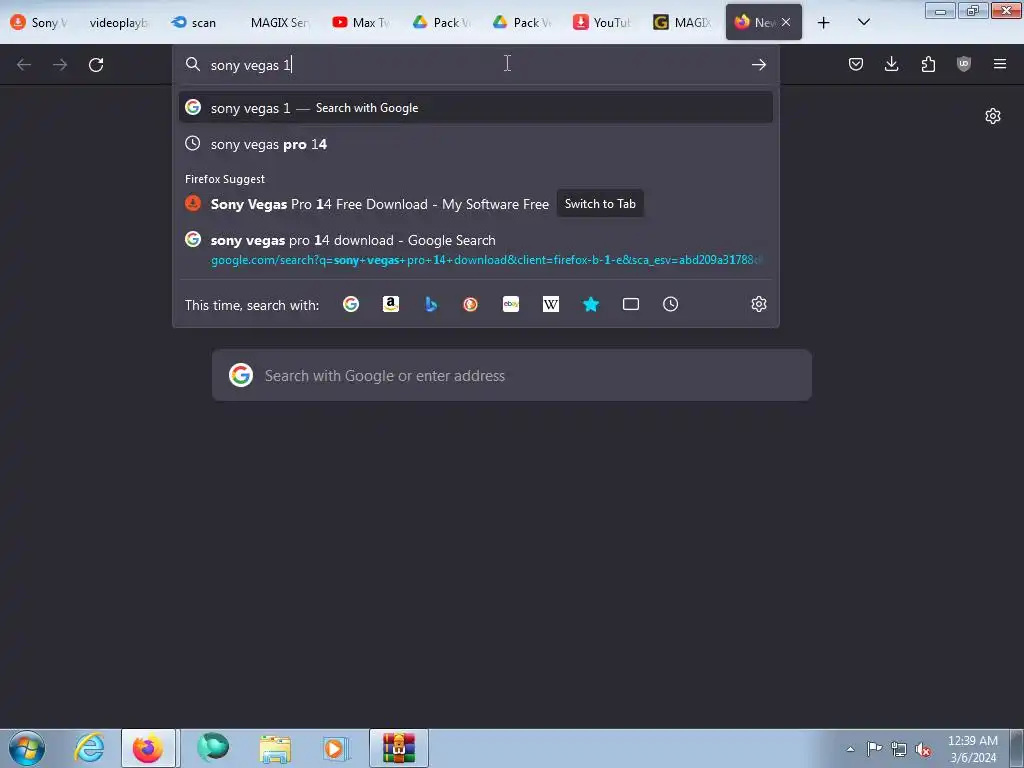Open the uBlock Origin shield icon
1024x768 pixels.
point(964,64)
